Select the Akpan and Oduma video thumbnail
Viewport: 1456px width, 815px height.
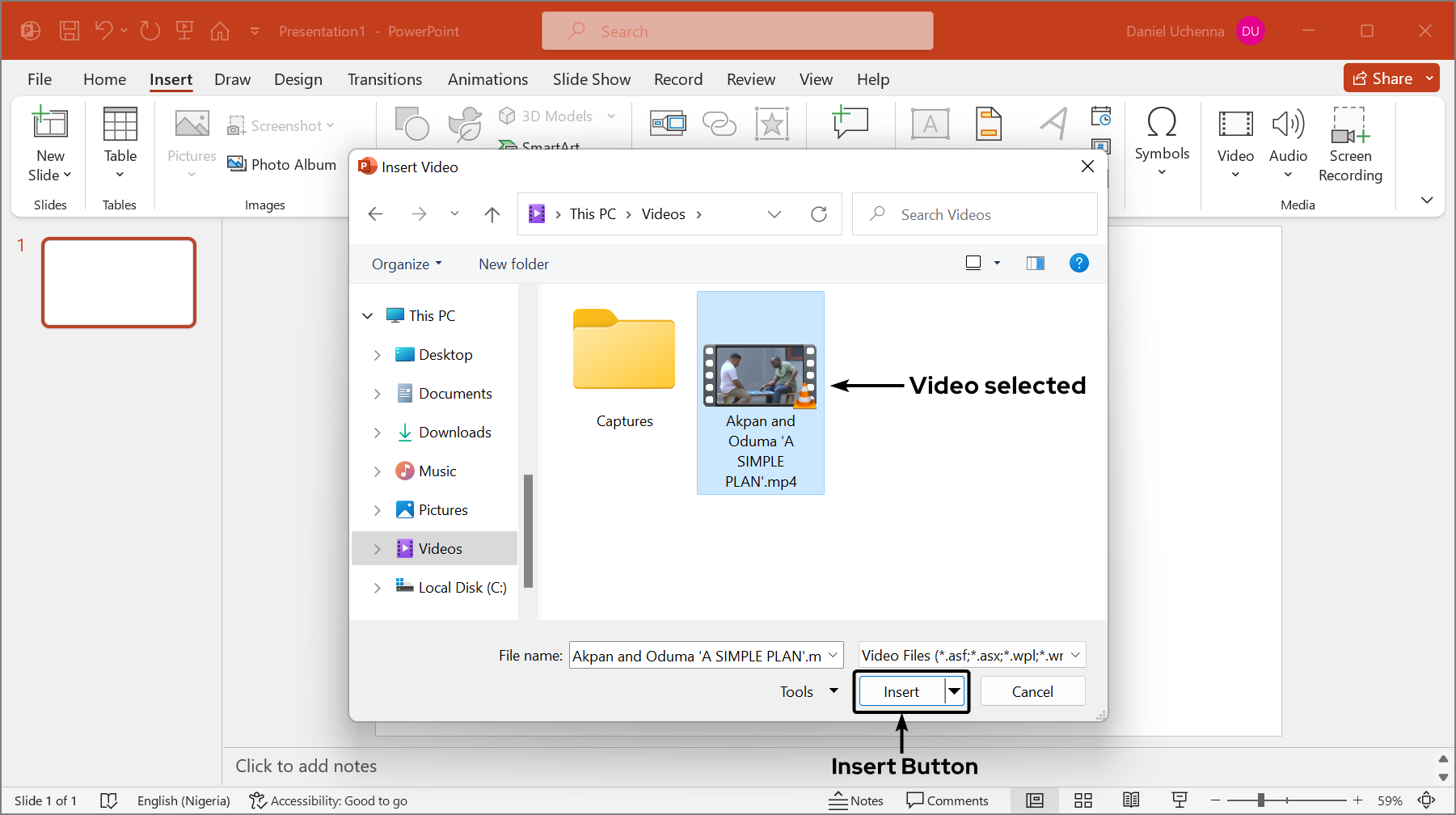pyautogui.click(x=760, y=374)
